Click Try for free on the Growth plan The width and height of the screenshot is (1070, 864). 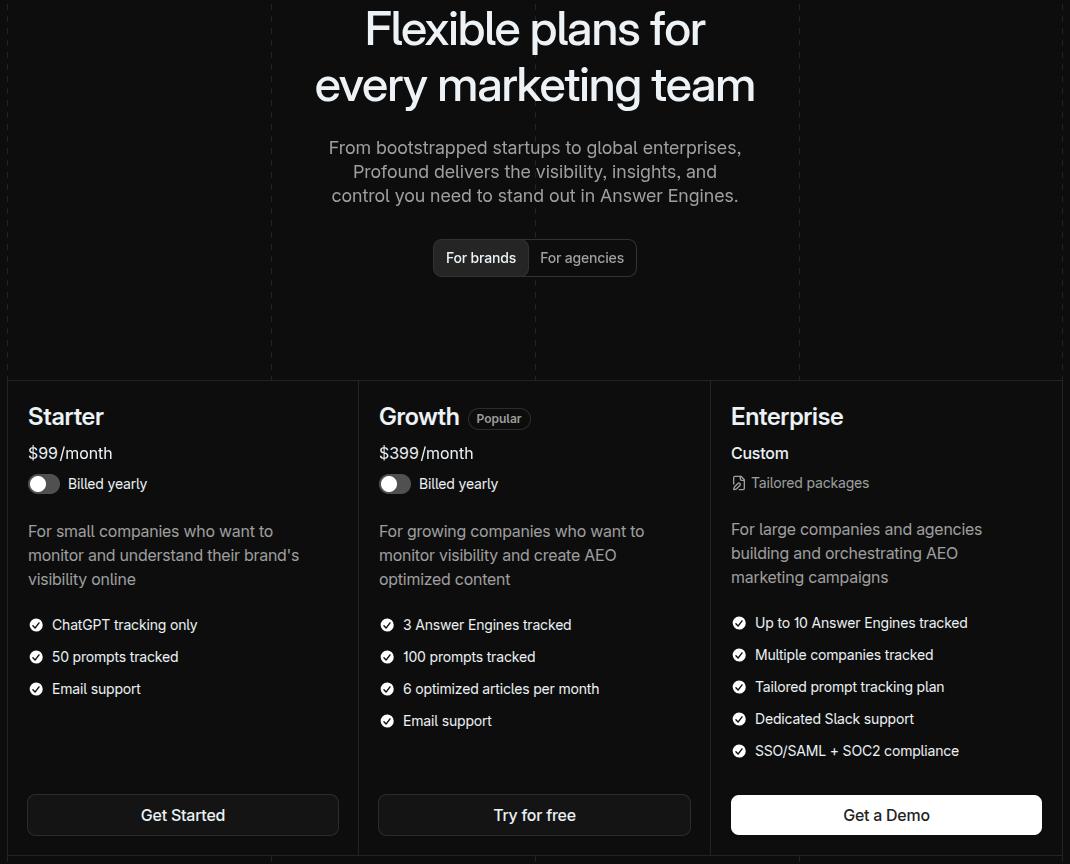(x=534, y=815)
